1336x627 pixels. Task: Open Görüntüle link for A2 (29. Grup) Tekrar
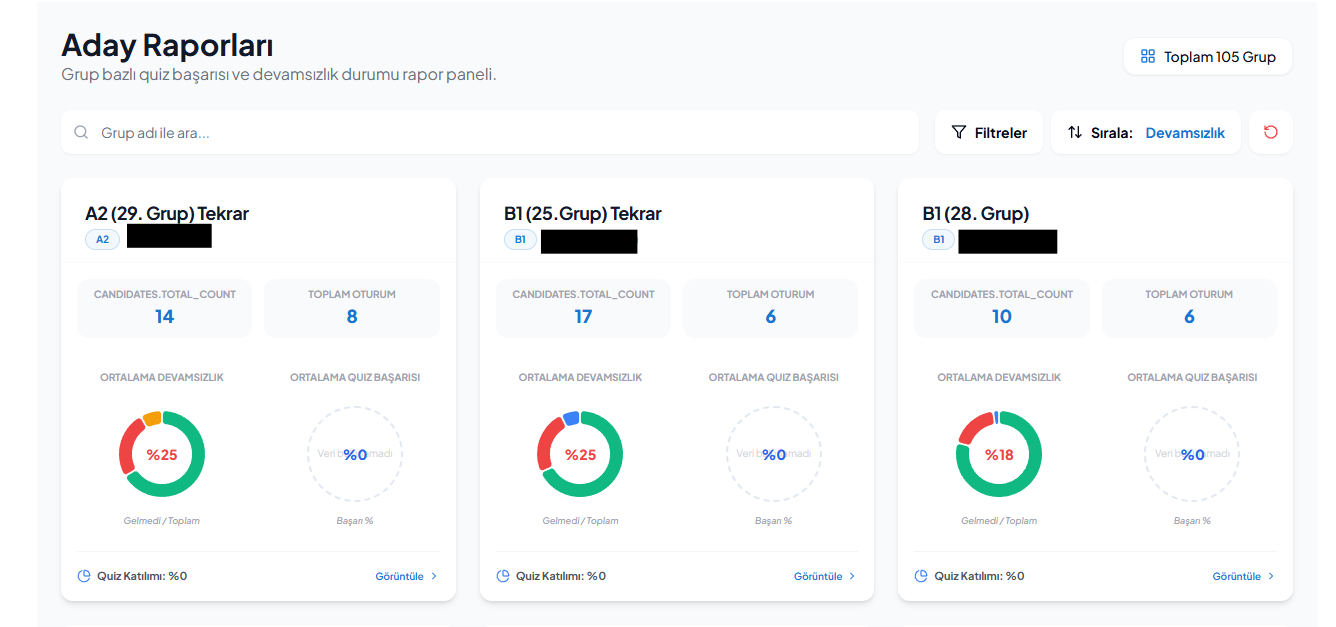click(407, 576)
